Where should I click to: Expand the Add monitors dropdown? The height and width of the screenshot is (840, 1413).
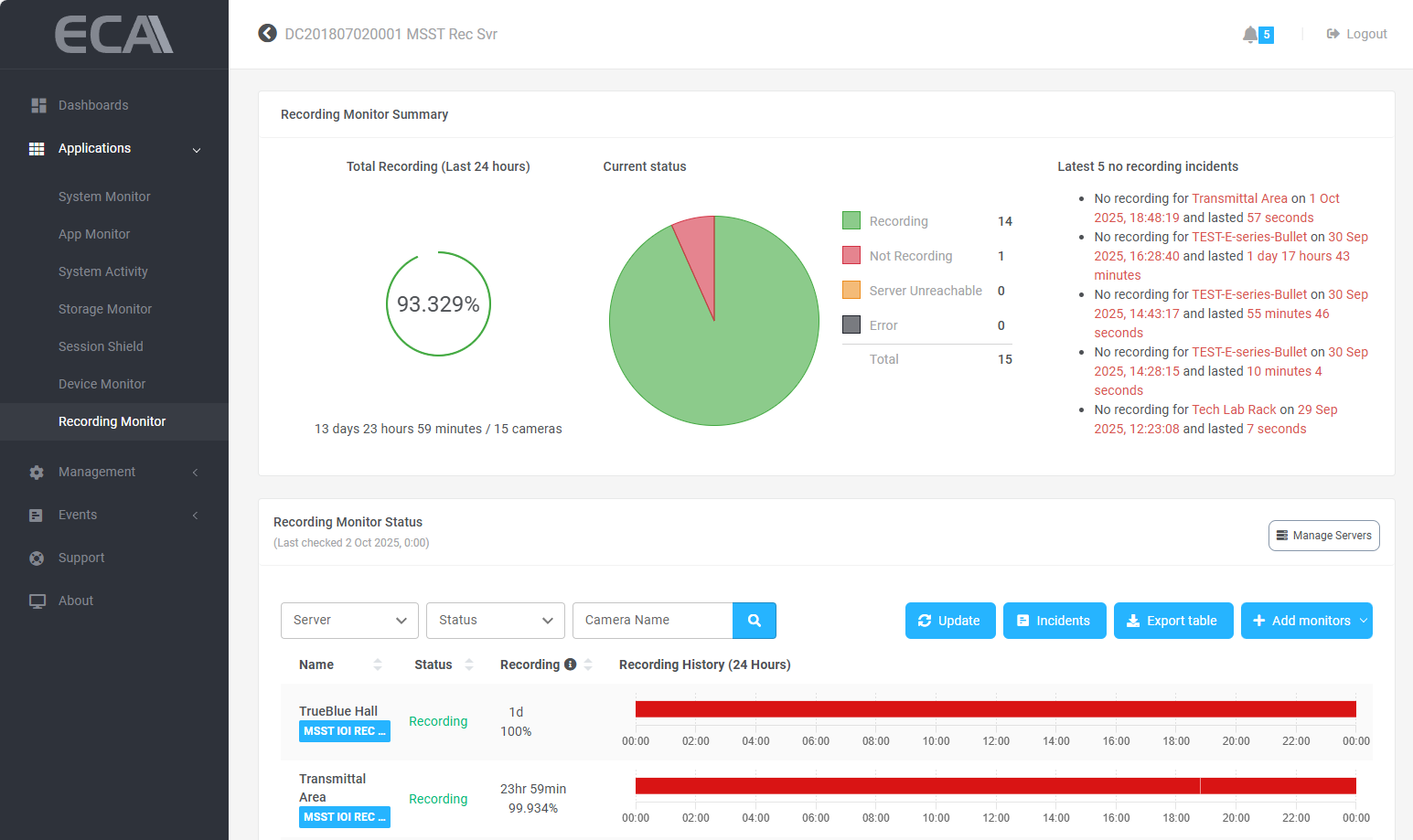click(1364, 621)
